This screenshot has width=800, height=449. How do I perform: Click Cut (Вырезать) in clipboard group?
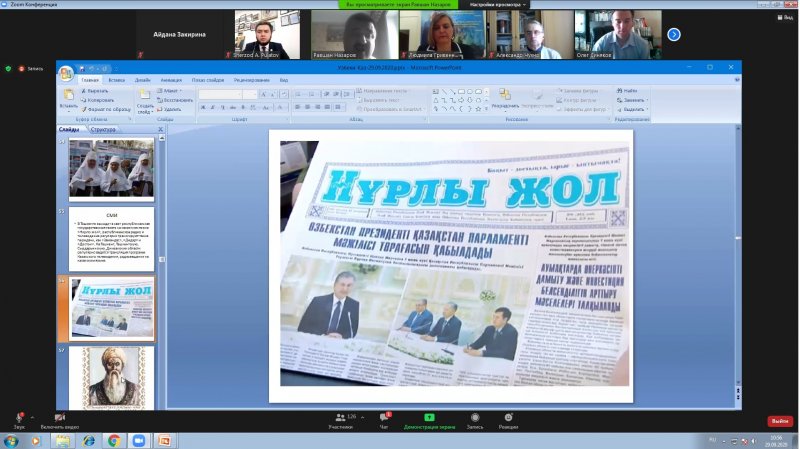tap(95, 91)
